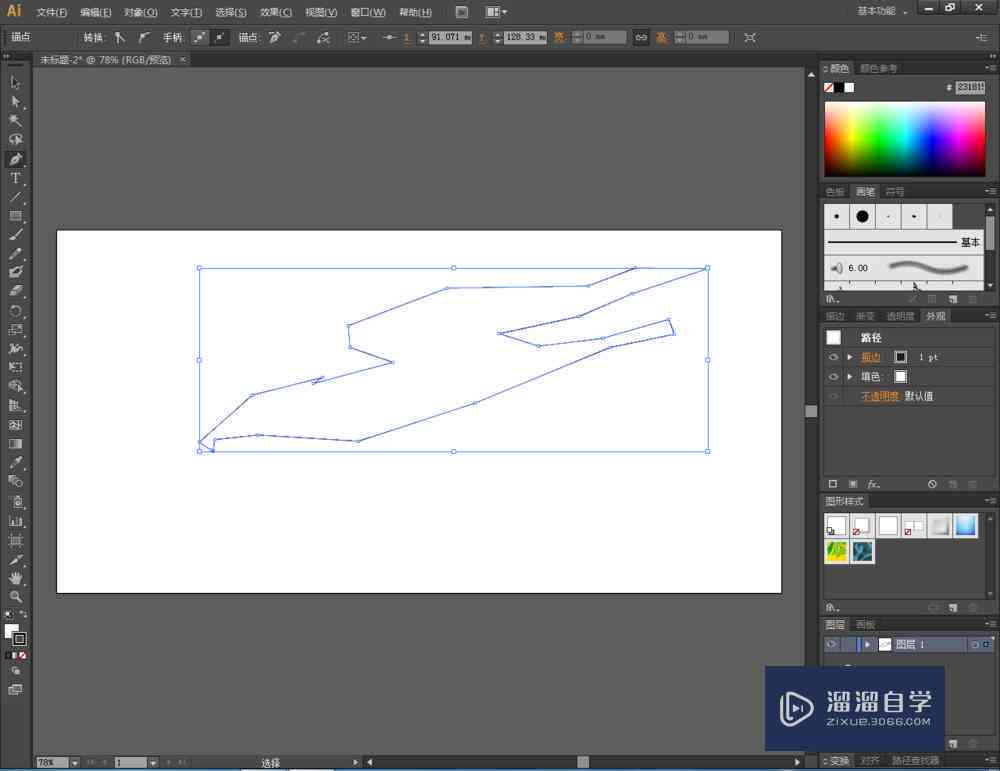This screenshot has width=1000, height=771.
Task: Select the Scale tool
Action: pos(15,330)
